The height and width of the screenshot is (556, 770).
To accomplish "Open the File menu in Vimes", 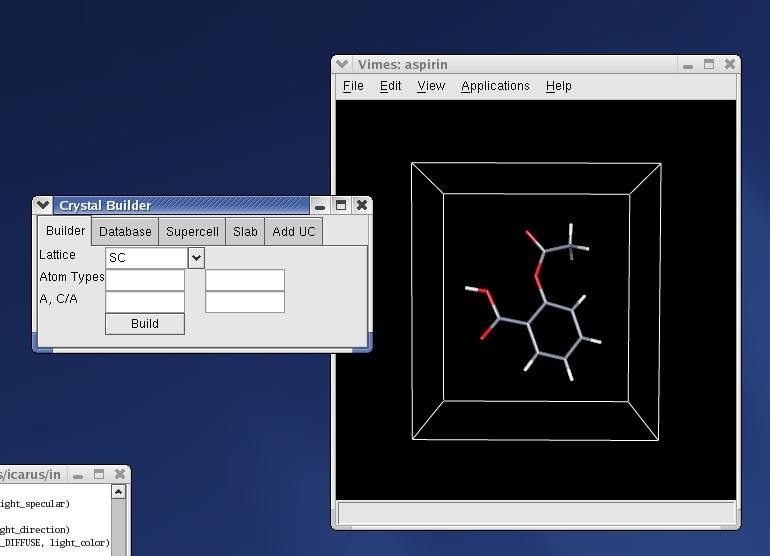I will 353,86.
